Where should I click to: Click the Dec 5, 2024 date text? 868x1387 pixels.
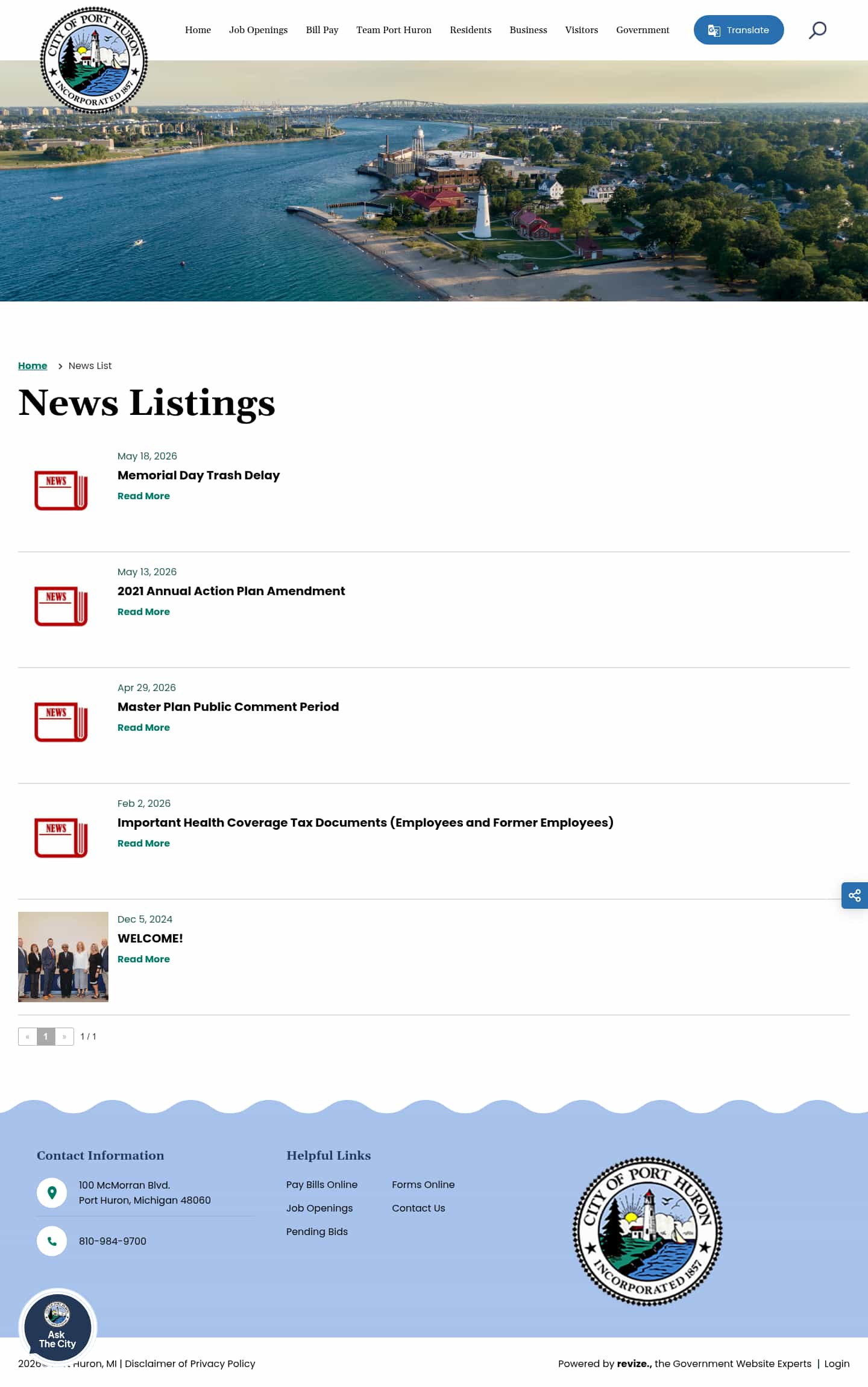pyautogui.click(x=145, y=919)
